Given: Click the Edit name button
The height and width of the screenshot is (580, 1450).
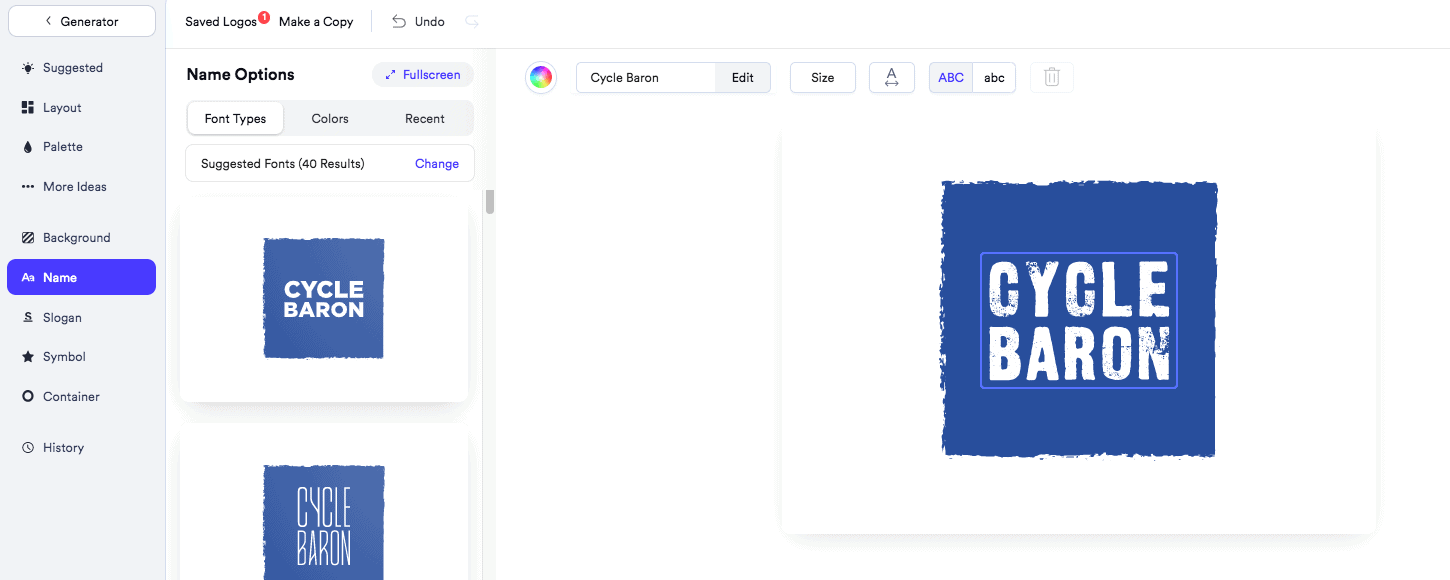Looking at the screenshot, I should [742, 78].
